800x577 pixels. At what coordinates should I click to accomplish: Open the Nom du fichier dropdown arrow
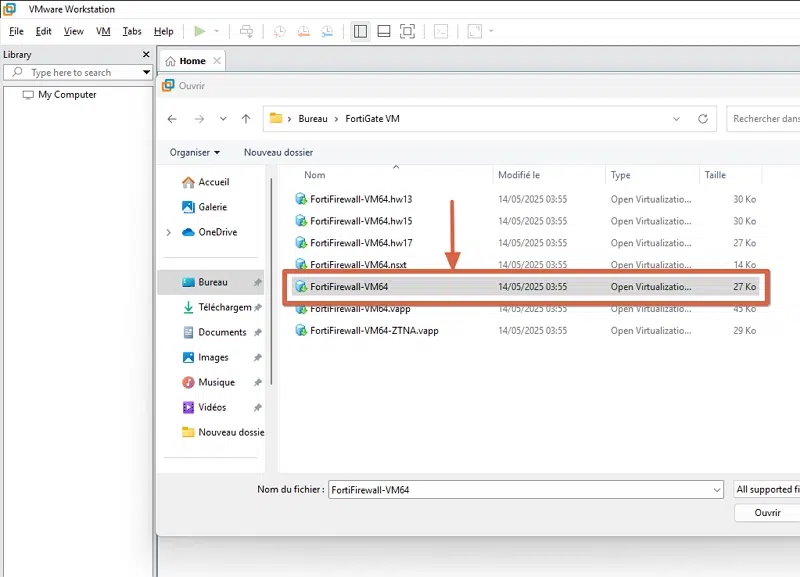coord(716,490)
